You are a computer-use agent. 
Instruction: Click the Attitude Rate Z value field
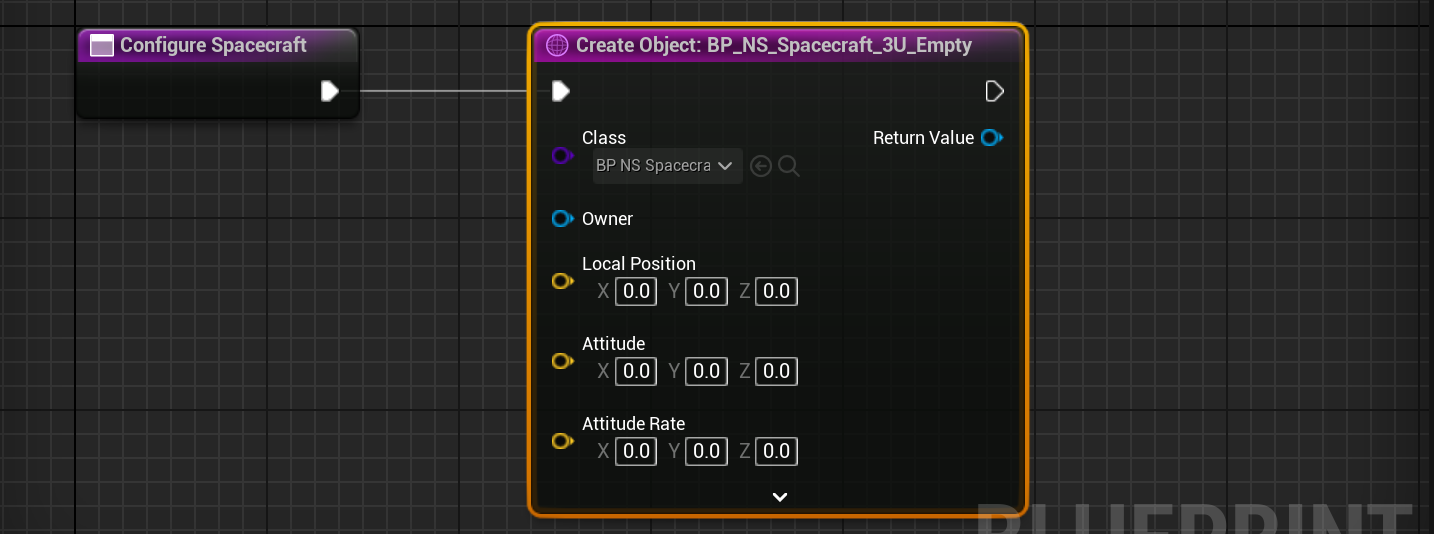click(x=776, y=451)
